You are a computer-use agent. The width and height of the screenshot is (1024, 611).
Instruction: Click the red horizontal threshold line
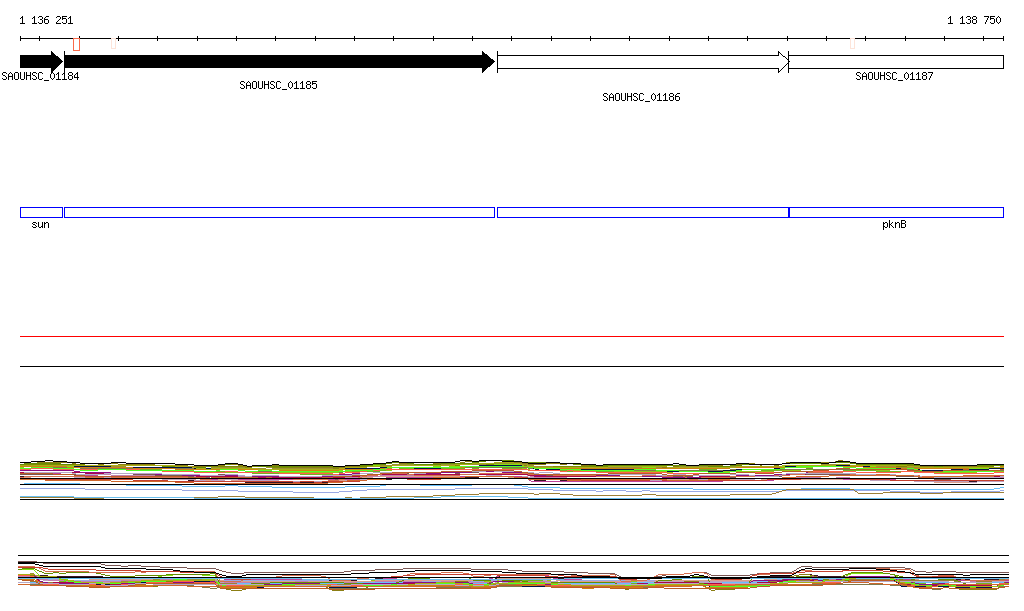point(512,336)
